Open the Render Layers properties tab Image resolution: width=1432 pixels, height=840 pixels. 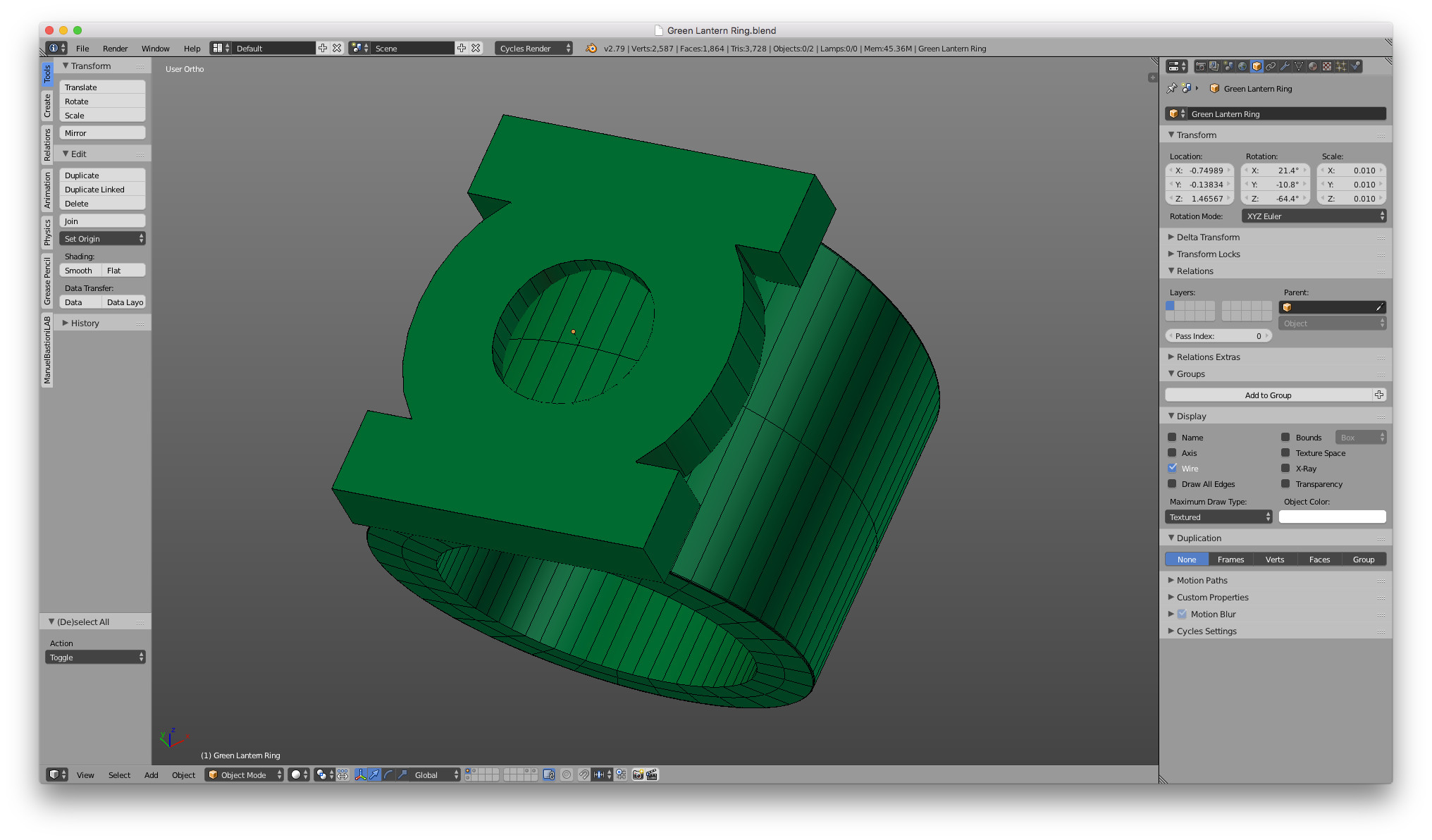click(x=1214, y=66)
